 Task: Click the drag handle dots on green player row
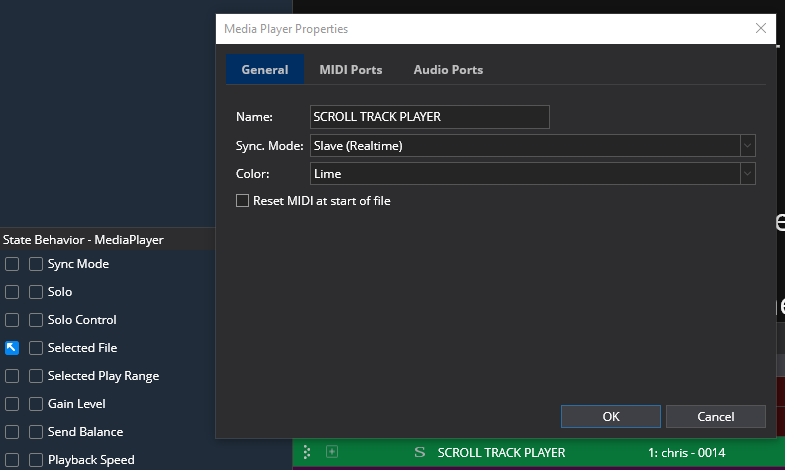click(x=307, y=452)
